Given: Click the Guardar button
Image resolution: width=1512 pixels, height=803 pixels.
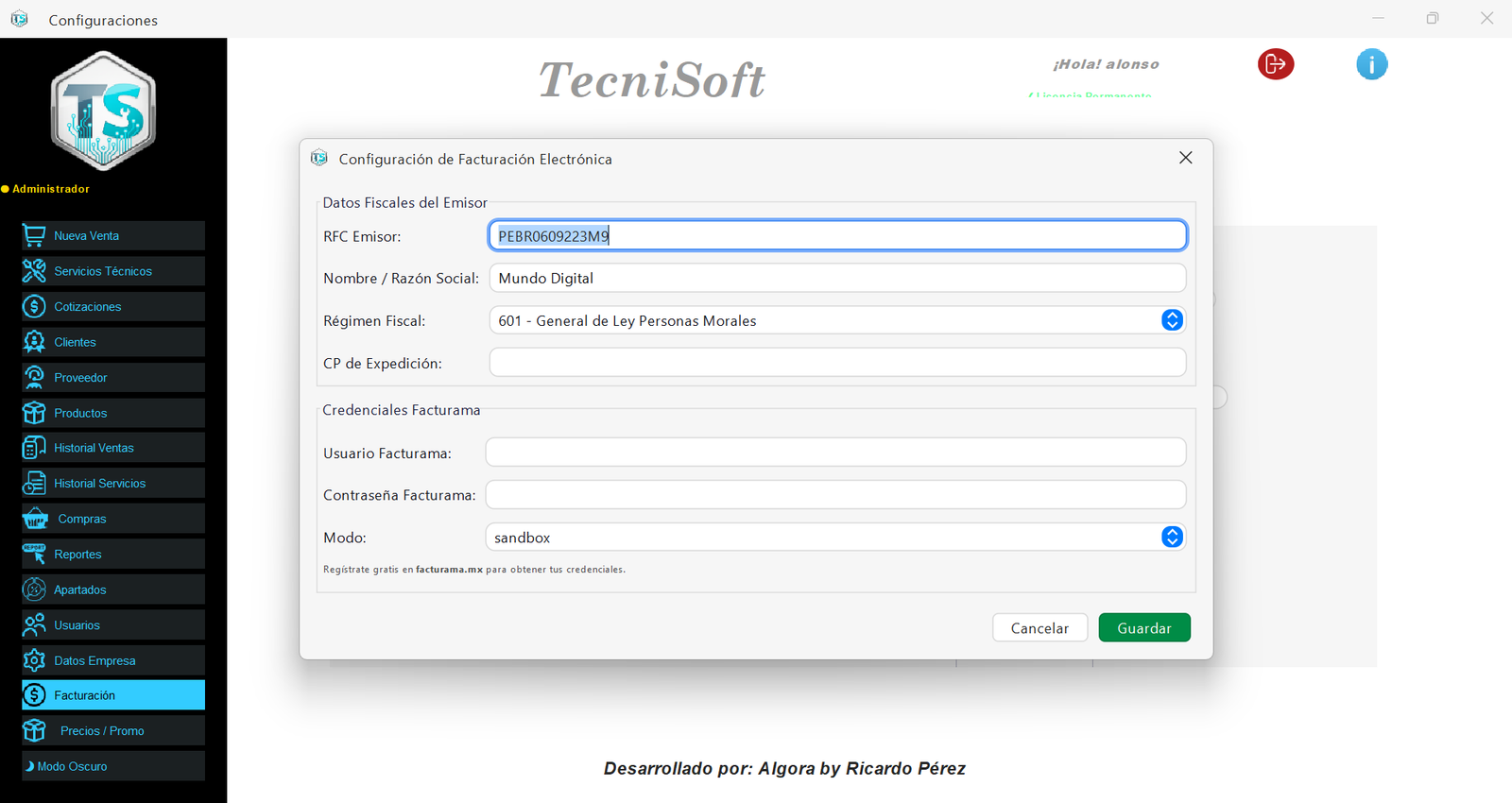Looking at the screenshot, I should pos(1144,627).
